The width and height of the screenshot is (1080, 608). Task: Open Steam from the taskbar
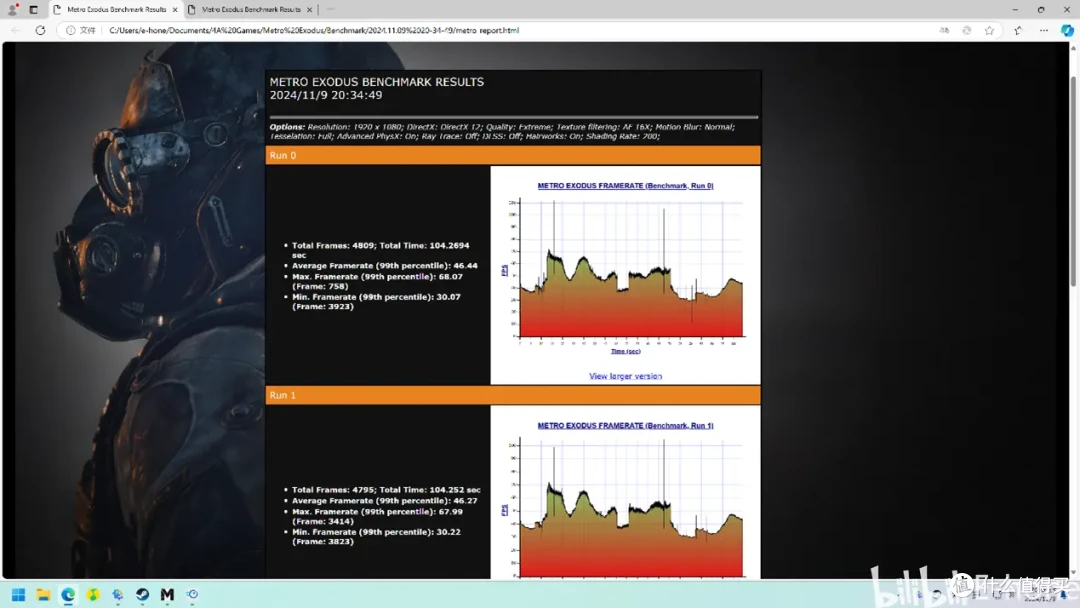pos(143,594)
